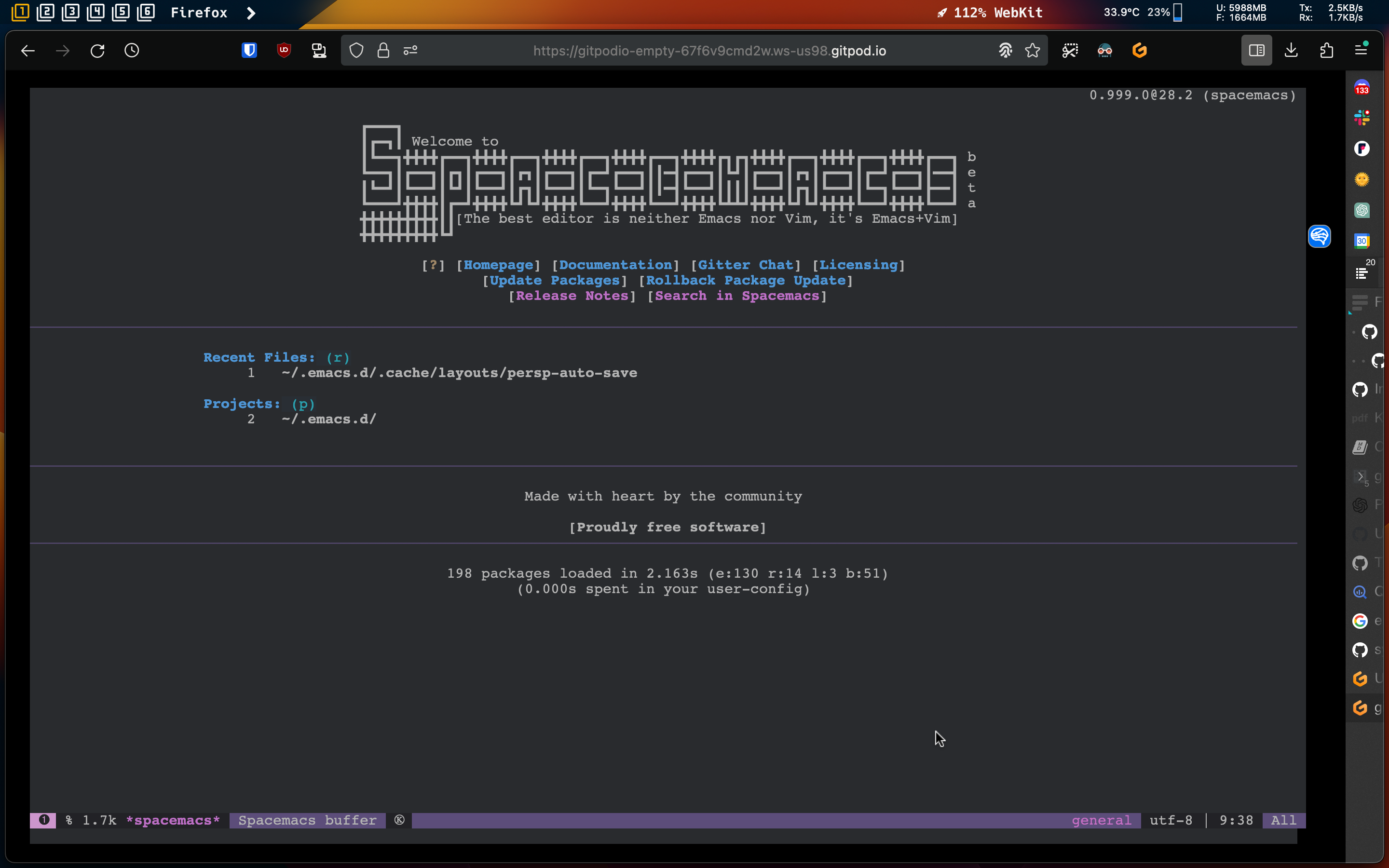
Task: Click the blue floating brain assistant icon
Action: tap(1320, 236)
